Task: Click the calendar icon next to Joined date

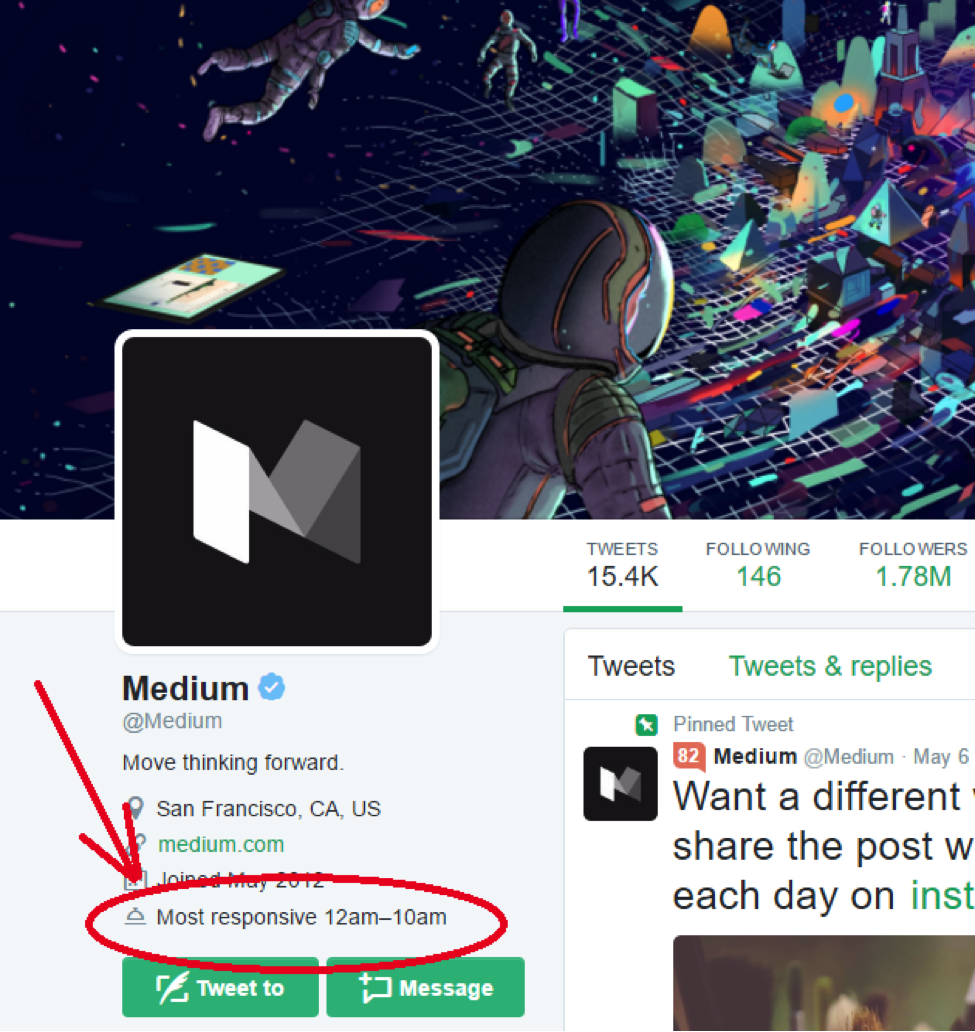Action: point(135,881)
